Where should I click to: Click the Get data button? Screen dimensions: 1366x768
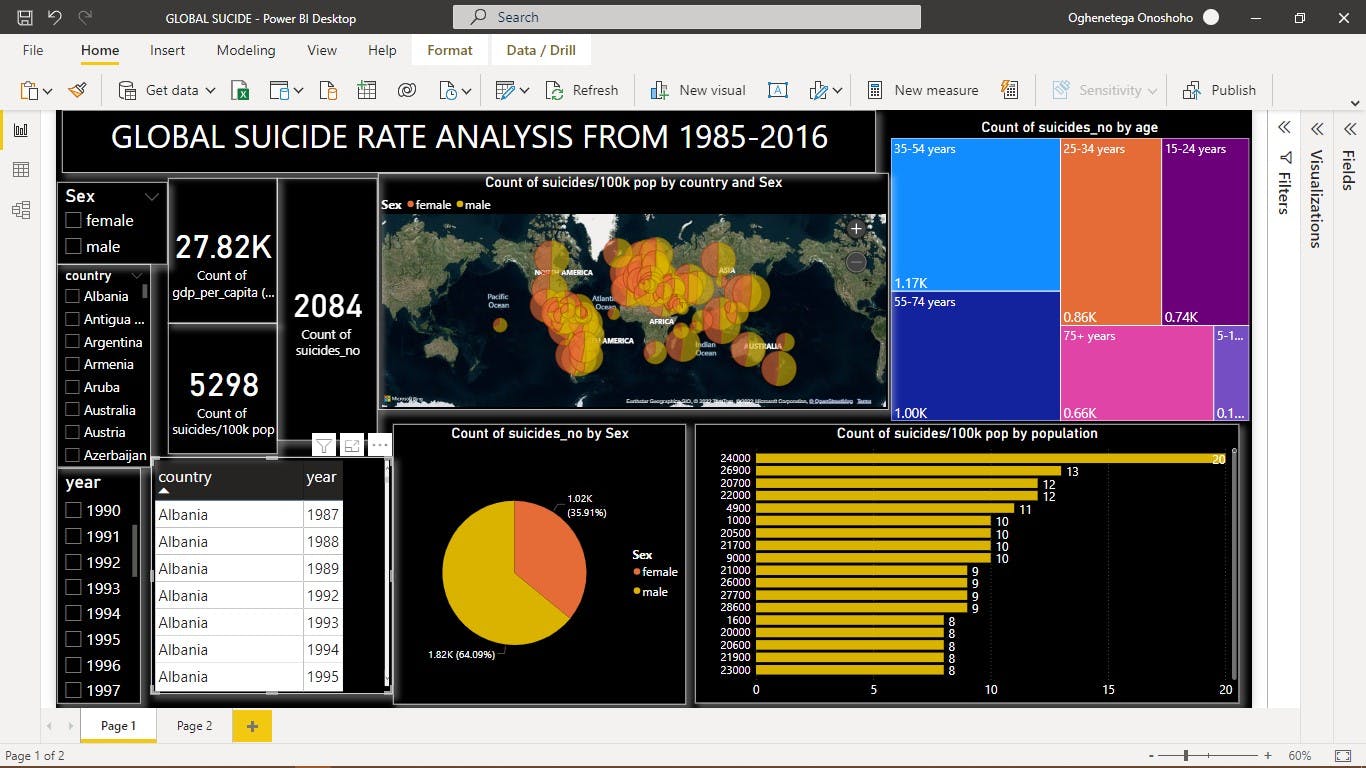(x=158, y=90)
